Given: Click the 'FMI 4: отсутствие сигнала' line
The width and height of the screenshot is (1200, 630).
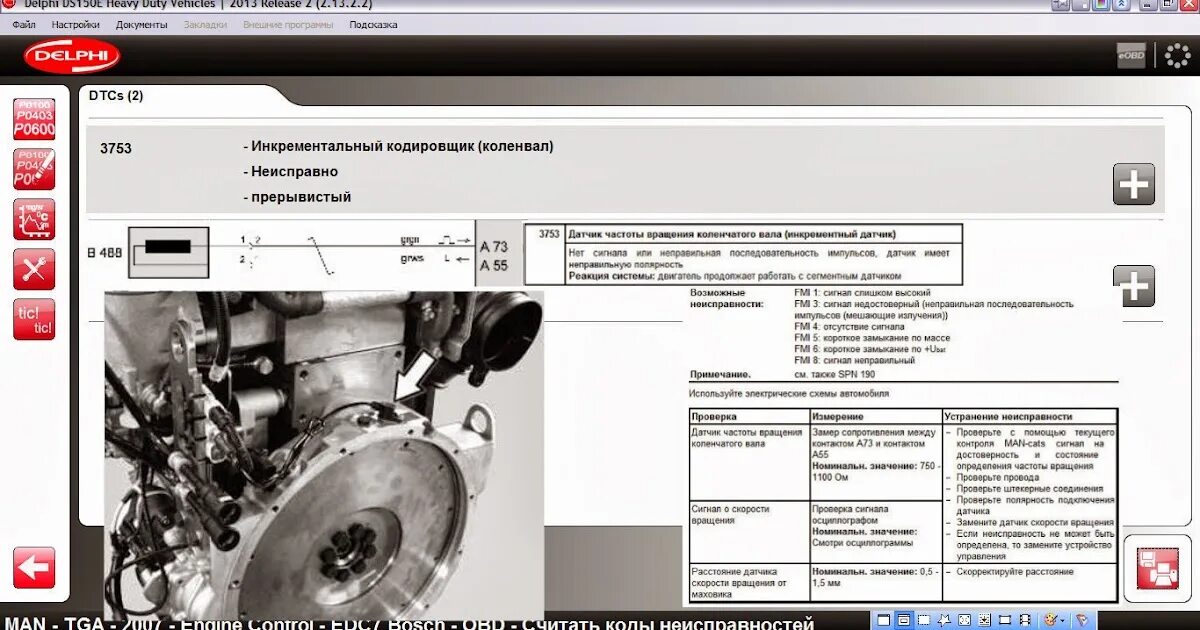Looking at the screenshot, I should [849, 327].
